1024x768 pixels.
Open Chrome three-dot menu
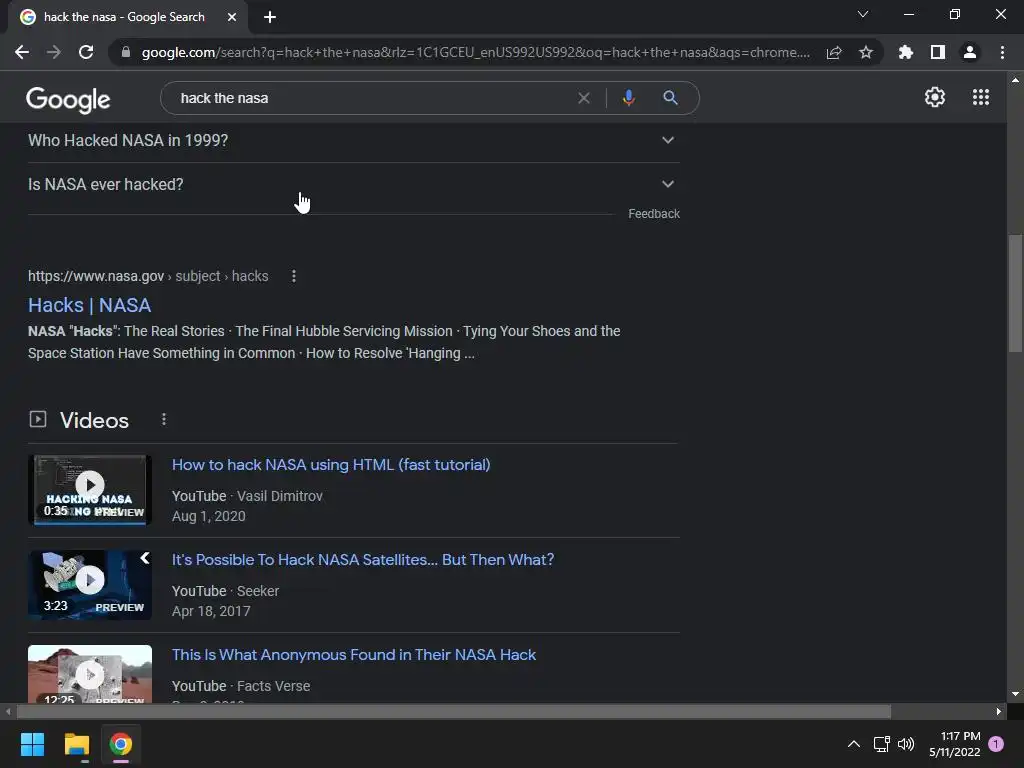point(1002,52)
